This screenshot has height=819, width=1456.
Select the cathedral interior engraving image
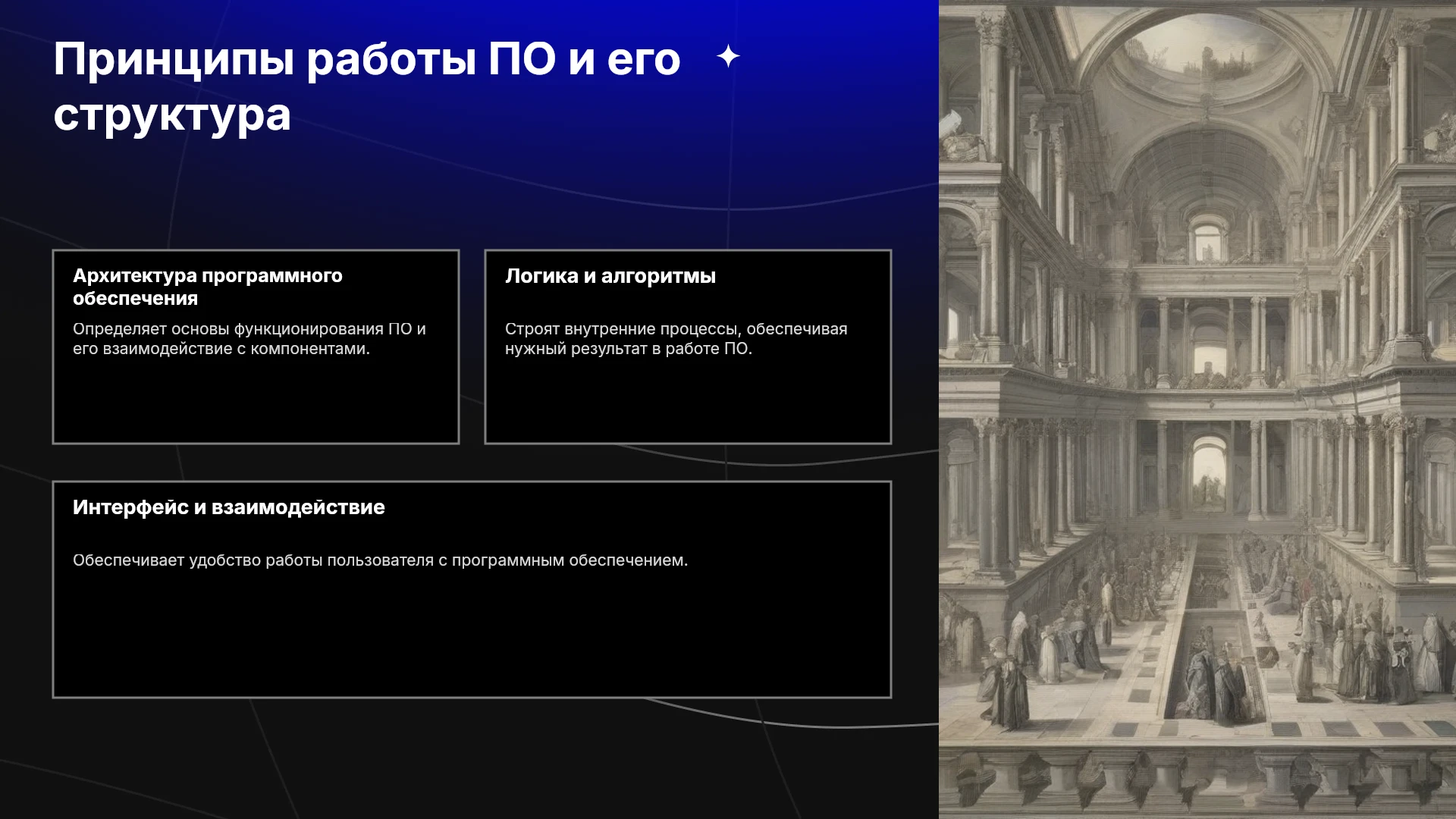click(x=1197, y=409)
